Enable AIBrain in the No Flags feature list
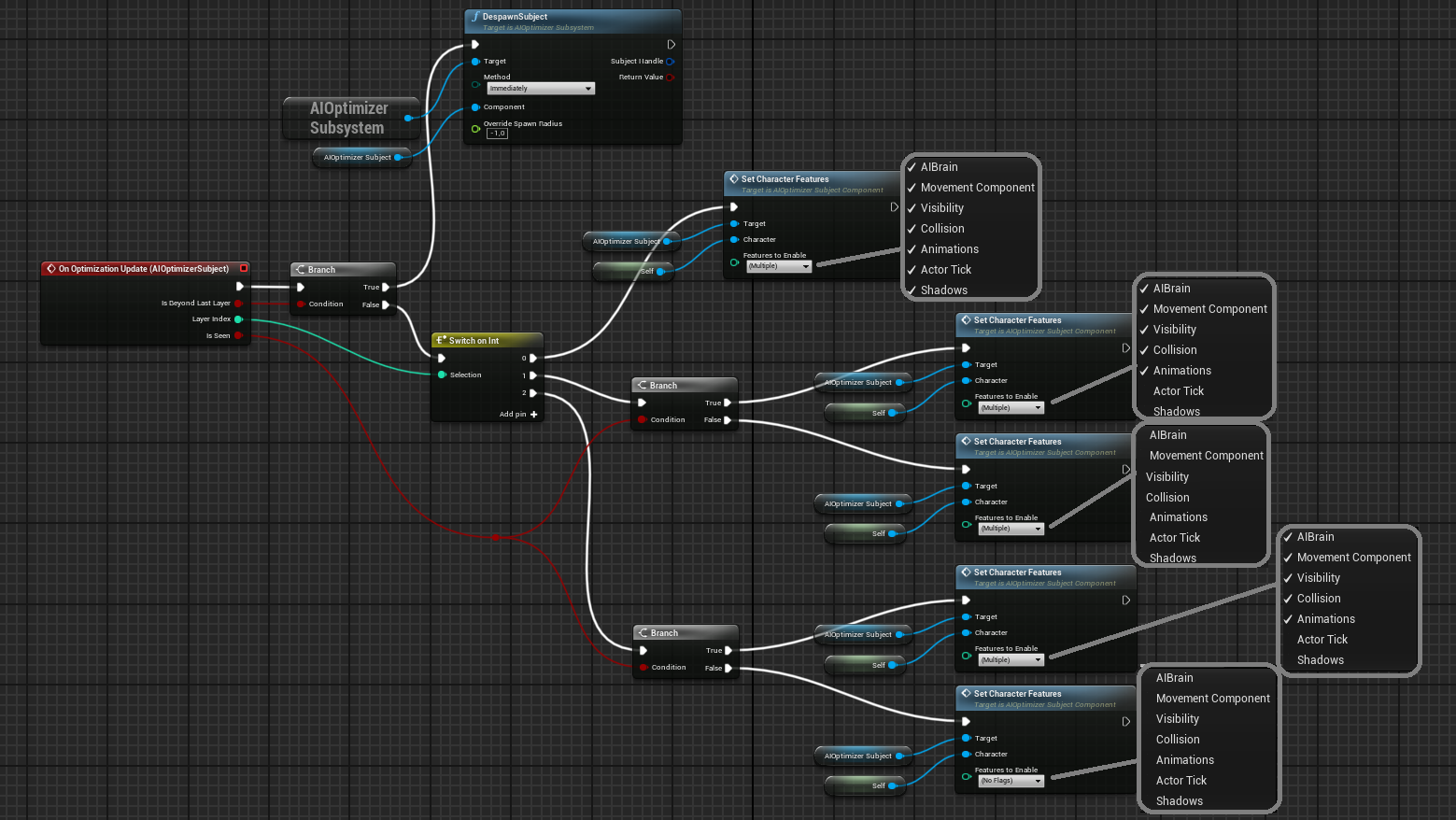Image resolution: width=1456 pixels, height=820 pixels. tap(1174, 678)
